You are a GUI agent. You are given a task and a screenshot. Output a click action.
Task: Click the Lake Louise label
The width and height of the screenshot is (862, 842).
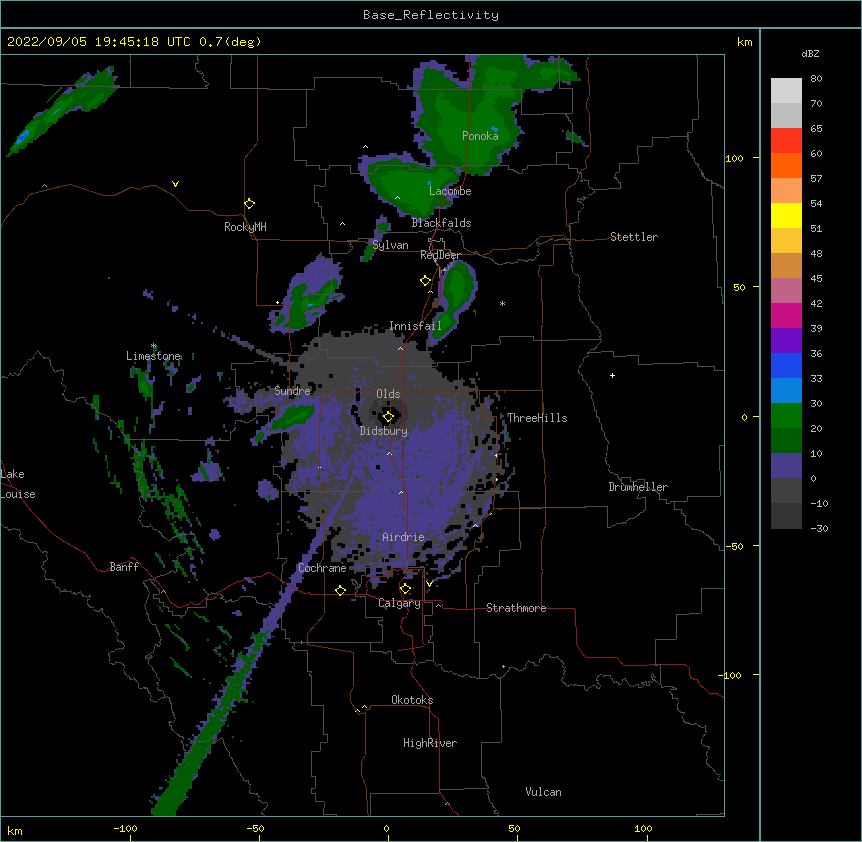click(18, 484)
